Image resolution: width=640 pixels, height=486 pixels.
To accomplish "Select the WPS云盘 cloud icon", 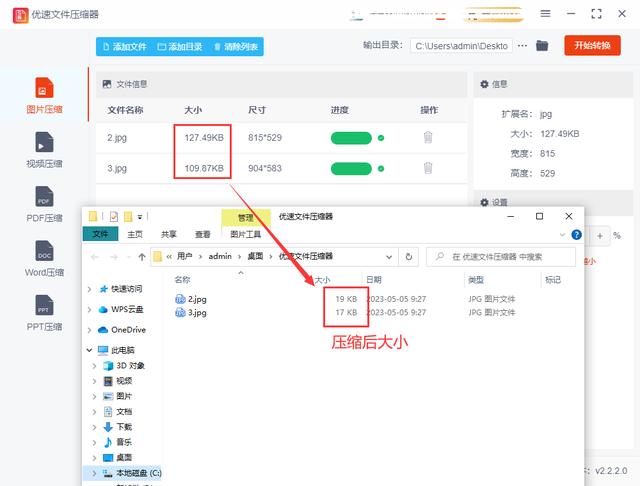I will point(103,309).
